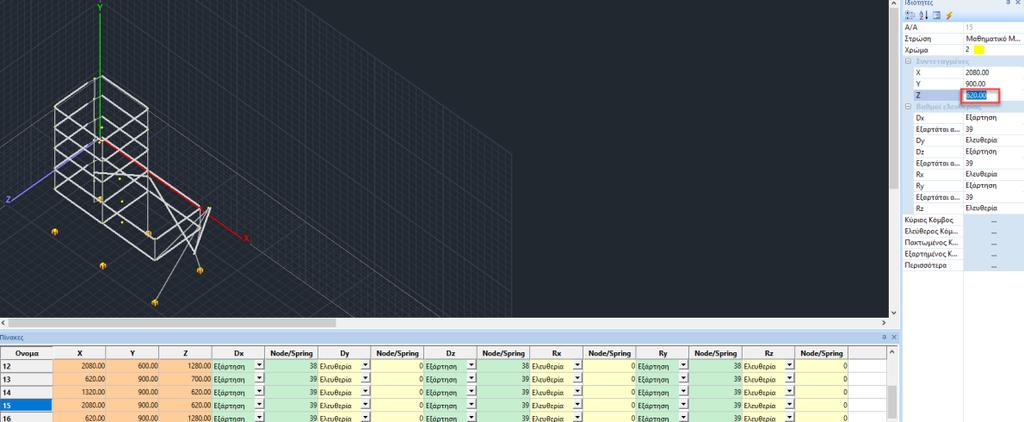Screen dimensions: 1024x422
Task: Click the property pages icon in properties toolbar
Action: 936,15
